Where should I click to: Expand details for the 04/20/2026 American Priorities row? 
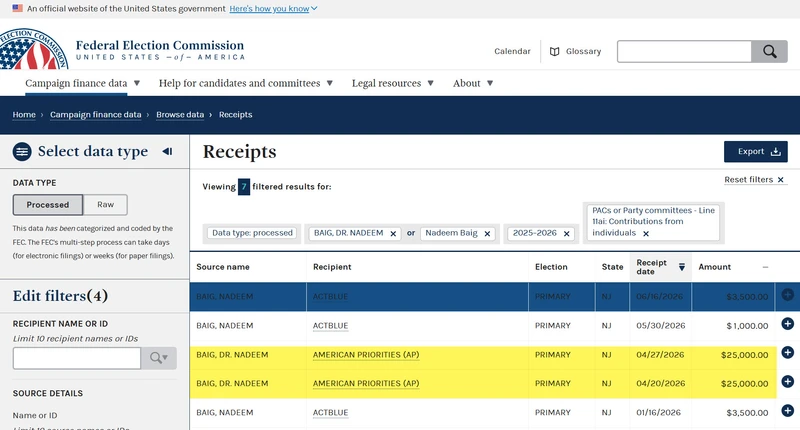787,382
